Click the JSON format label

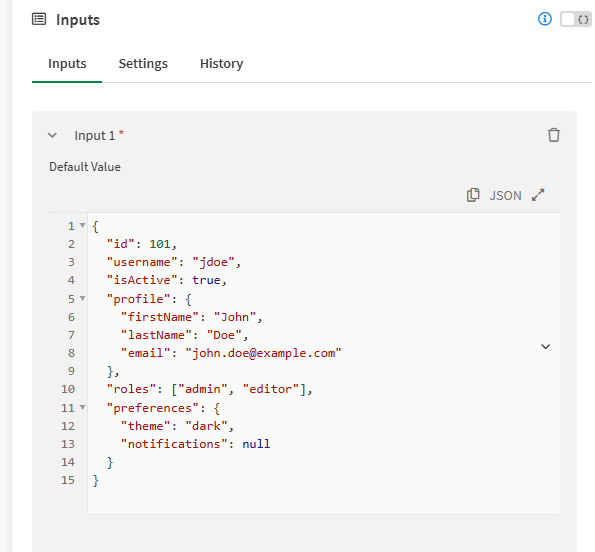pos(505,196)
